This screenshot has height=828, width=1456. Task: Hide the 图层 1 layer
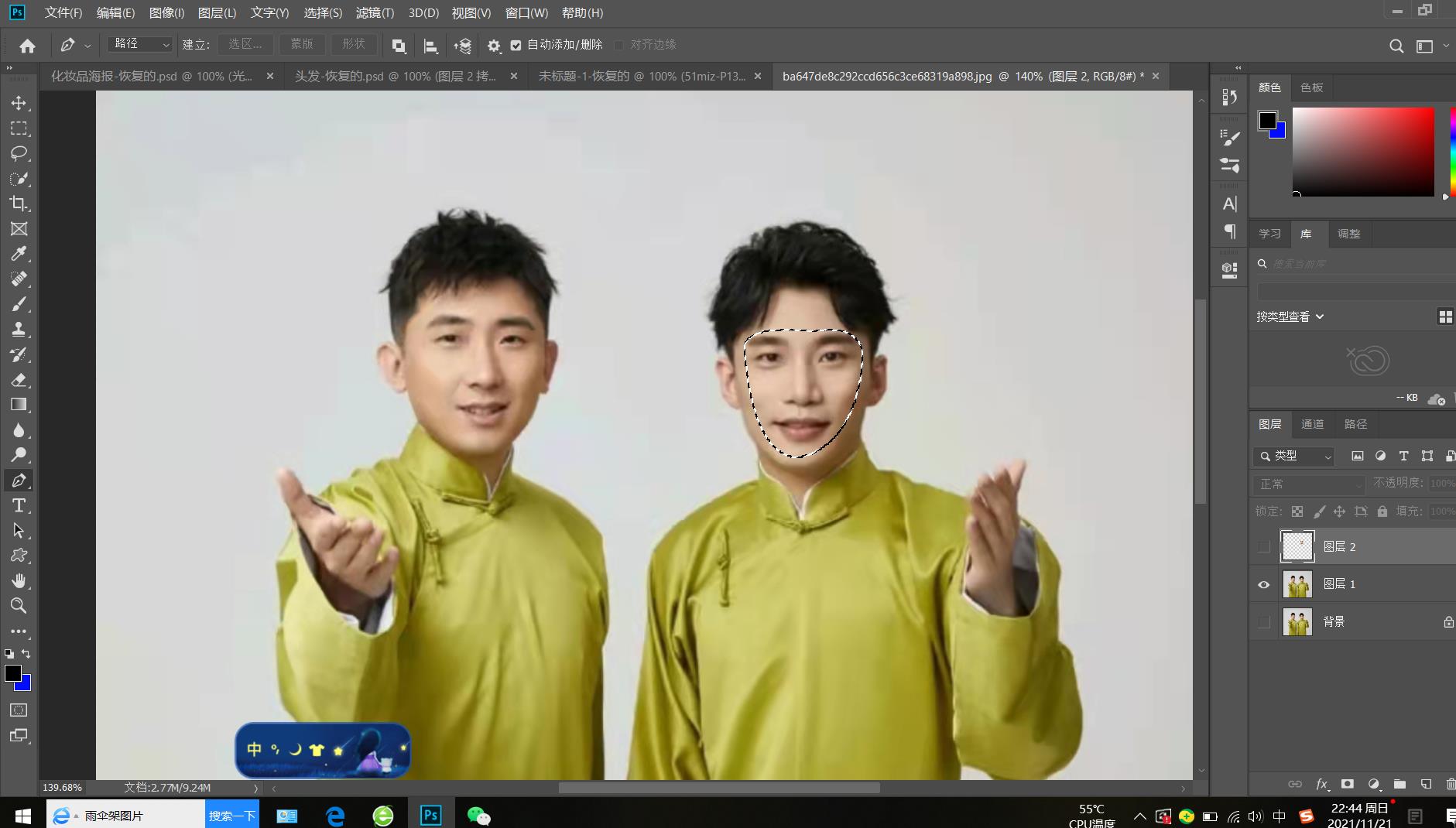click(1264, 584)
